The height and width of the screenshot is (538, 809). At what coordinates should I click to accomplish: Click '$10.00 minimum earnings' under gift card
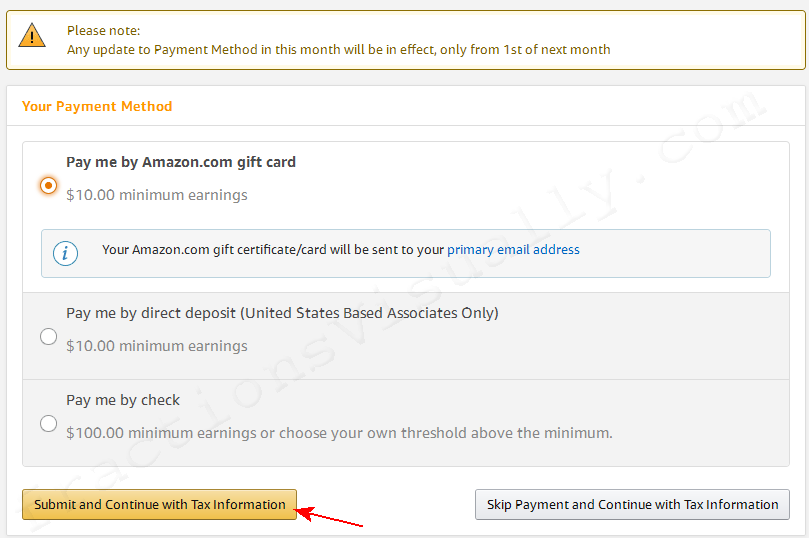[x=157, y=195]
